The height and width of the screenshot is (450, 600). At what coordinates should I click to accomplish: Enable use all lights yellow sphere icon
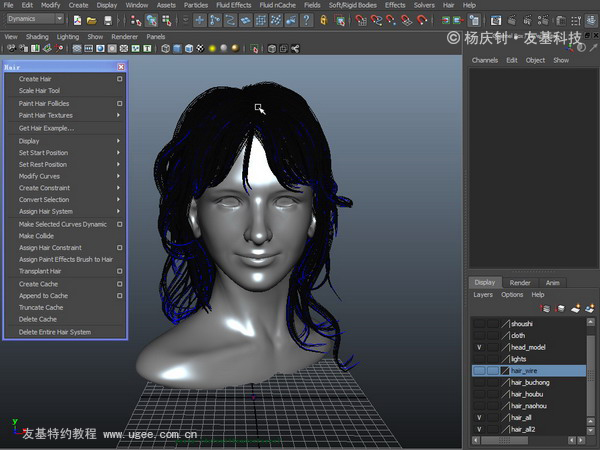click(x=212, y=49)
